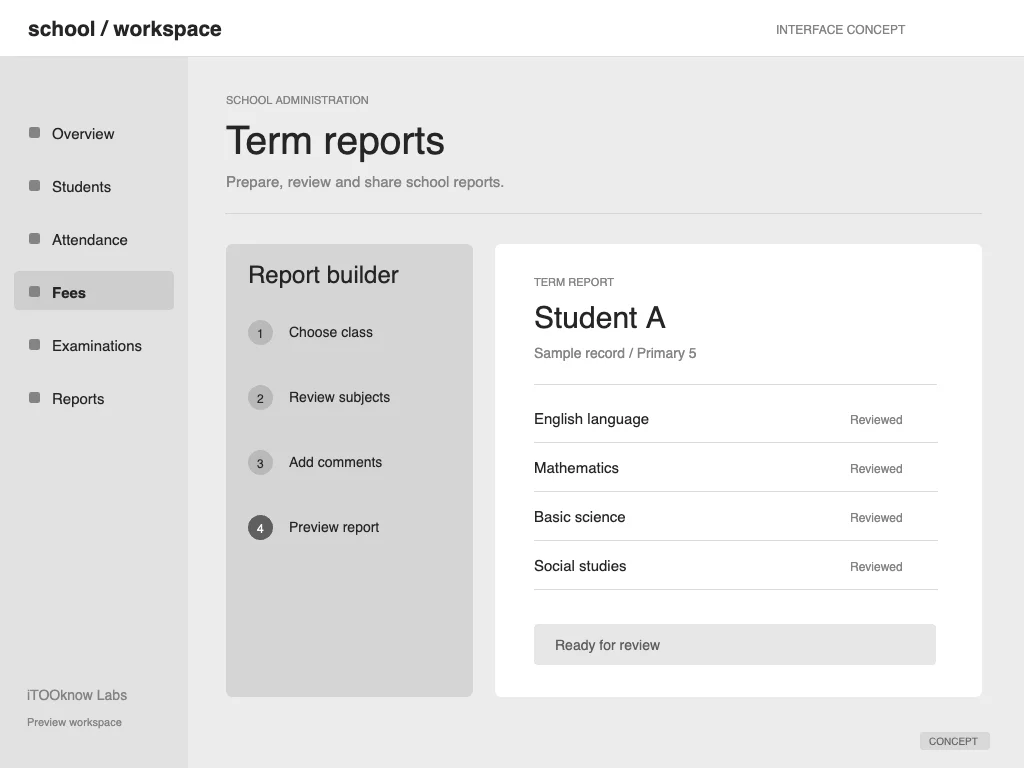Click the Preview workspace footer text

74,722
